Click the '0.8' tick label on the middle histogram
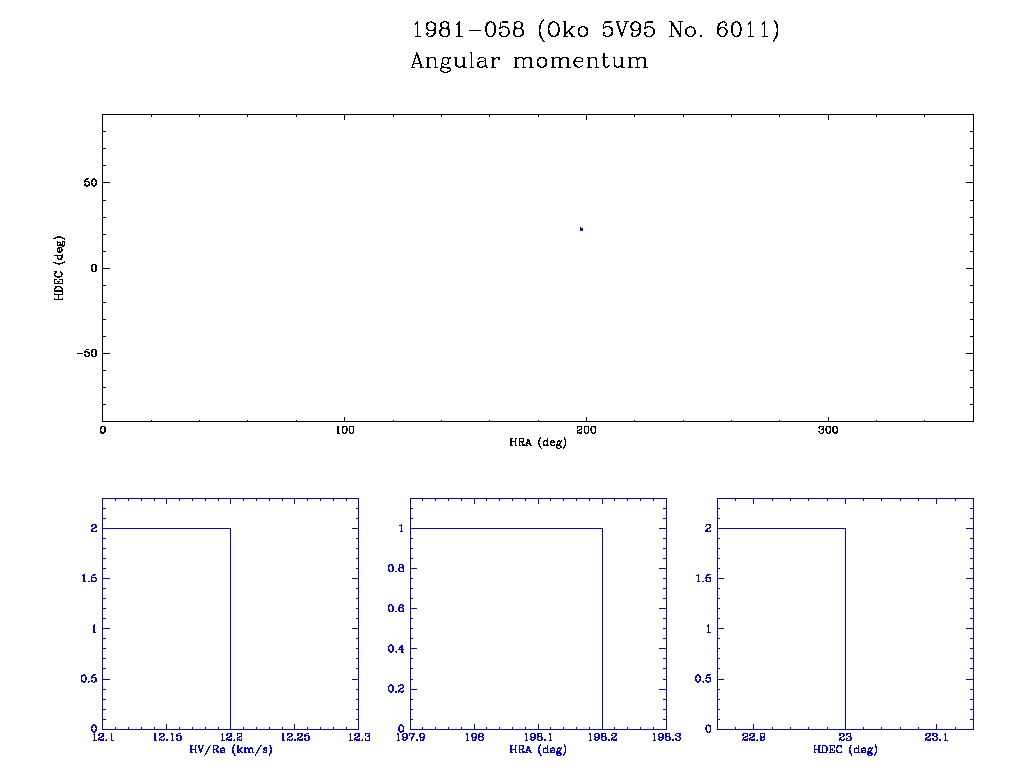The height and width of the screenshot is (768, 1024). point(396,569)
